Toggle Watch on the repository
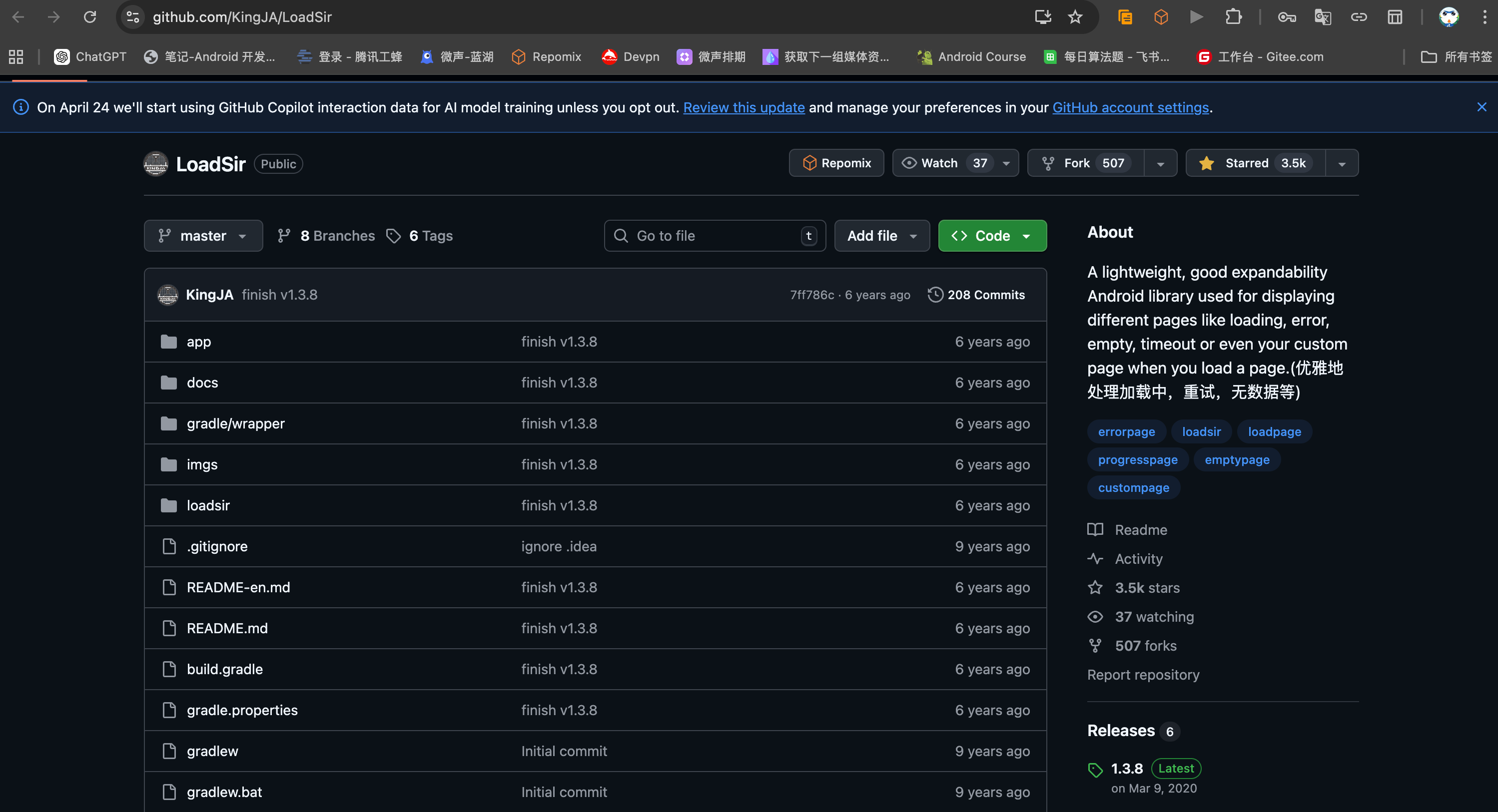 940,163
